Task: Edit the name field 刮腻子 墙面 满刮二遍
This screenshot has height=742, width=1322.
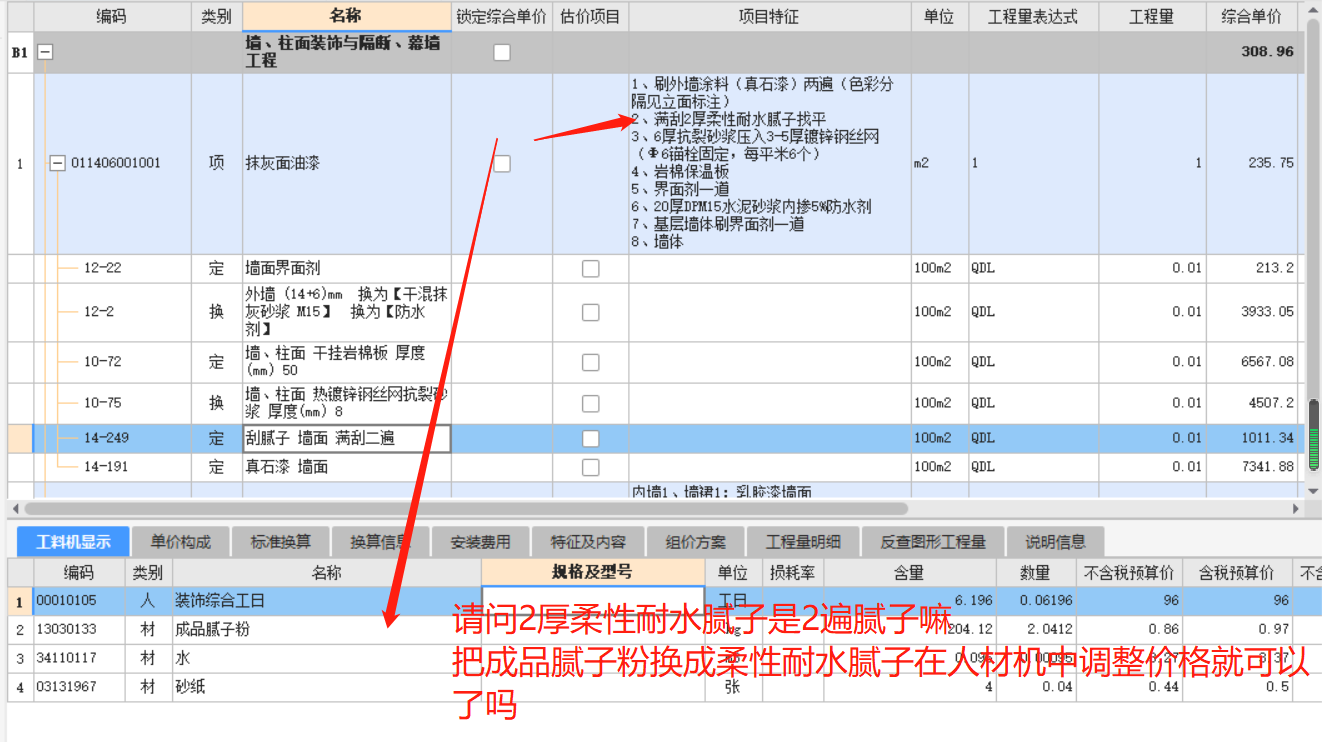Action: [x=347, y=438]
